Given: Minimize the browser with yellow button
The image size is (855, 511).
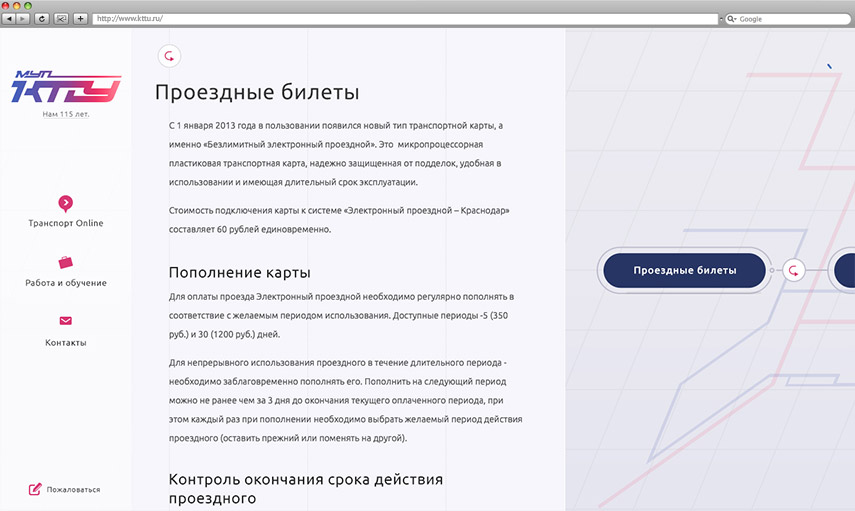Looking at the screenshot, I should (16, 5).
